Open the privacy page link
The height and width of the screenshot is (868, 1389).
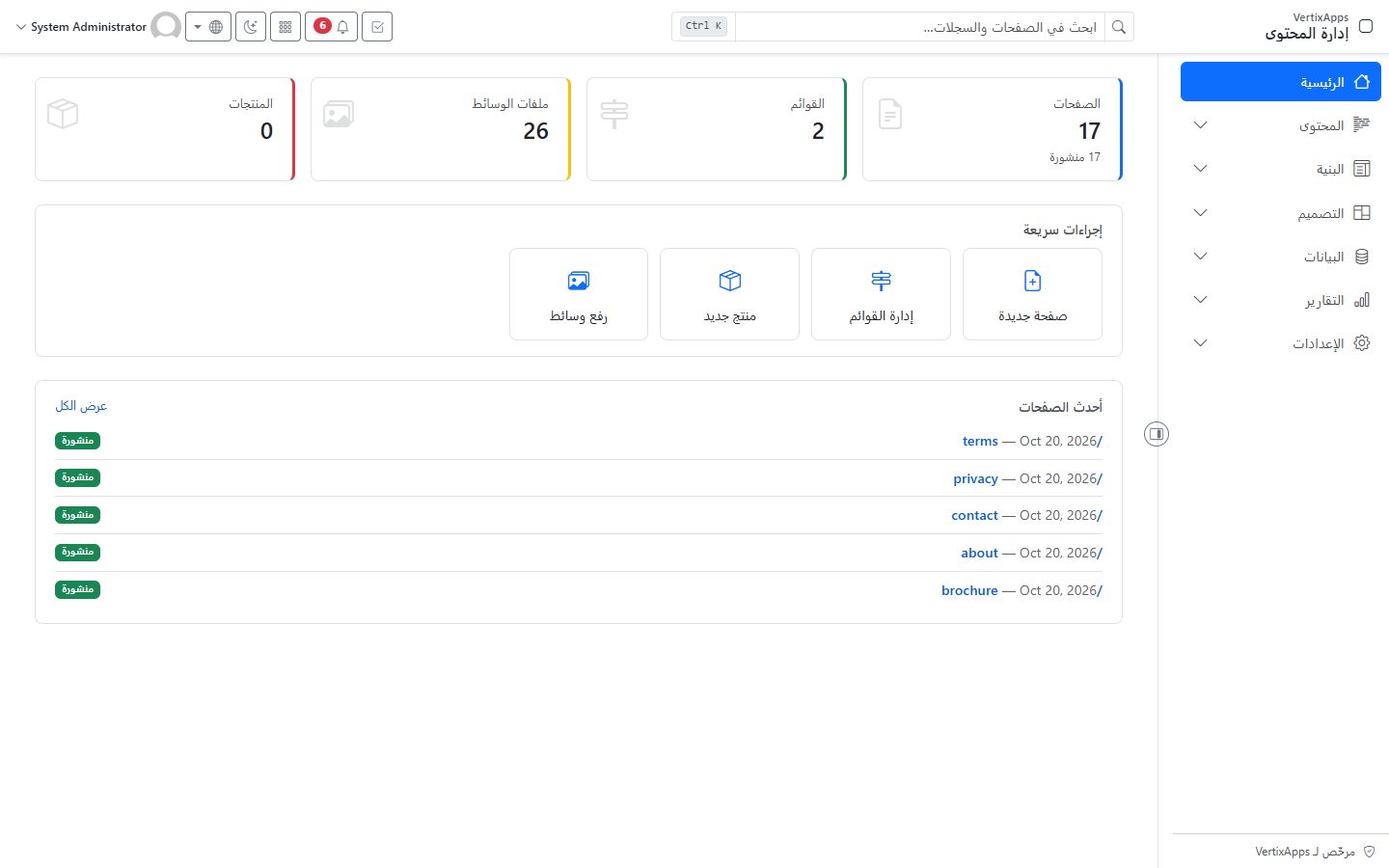[976, 478]
